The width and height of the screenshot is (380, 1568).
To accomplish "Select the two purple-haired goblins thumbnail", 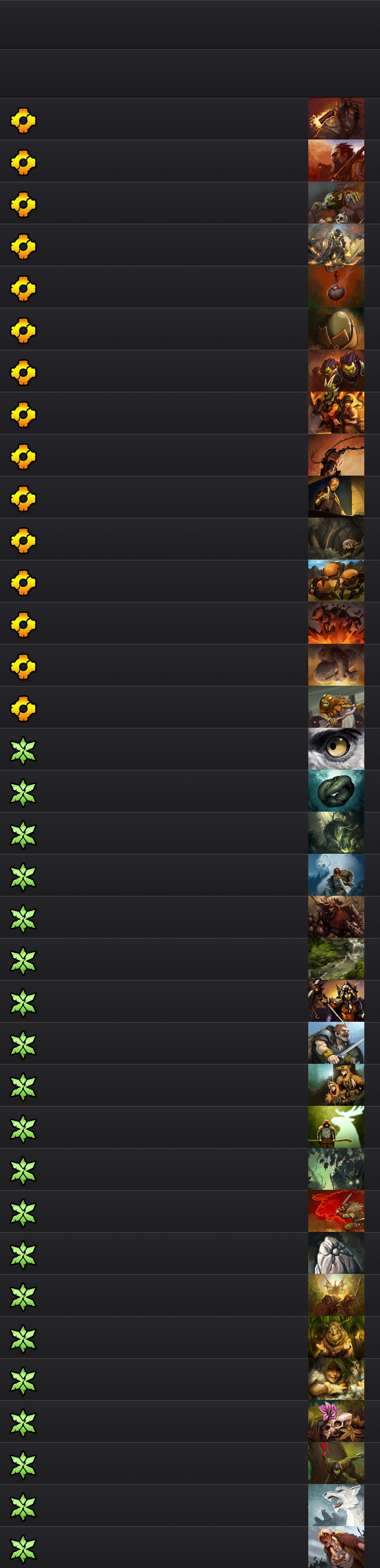I will pyautogui.click(x=336, y=371).
